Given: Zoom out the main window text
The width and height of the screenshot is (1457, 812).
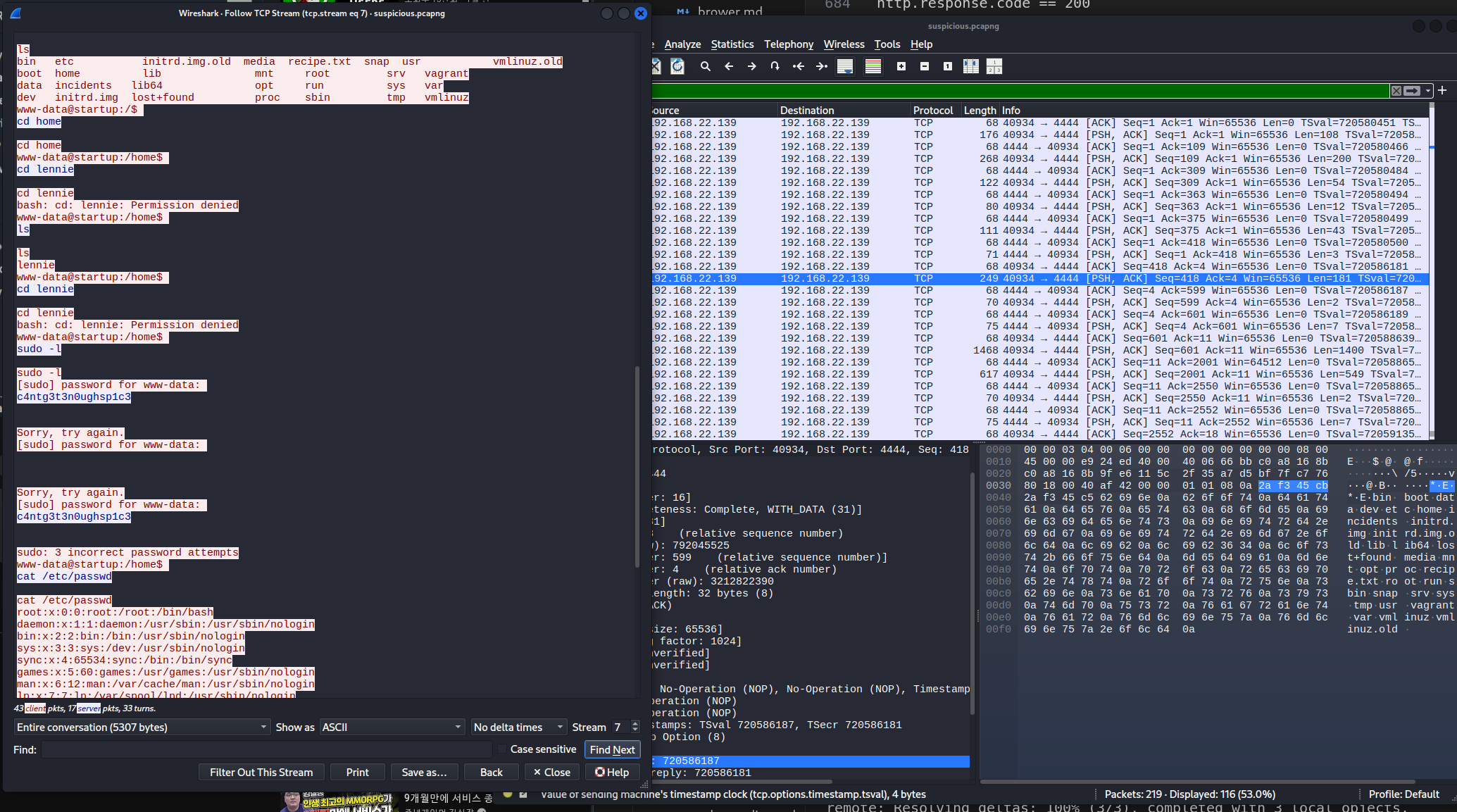Looking at the screenshot, I should point(925,66).
